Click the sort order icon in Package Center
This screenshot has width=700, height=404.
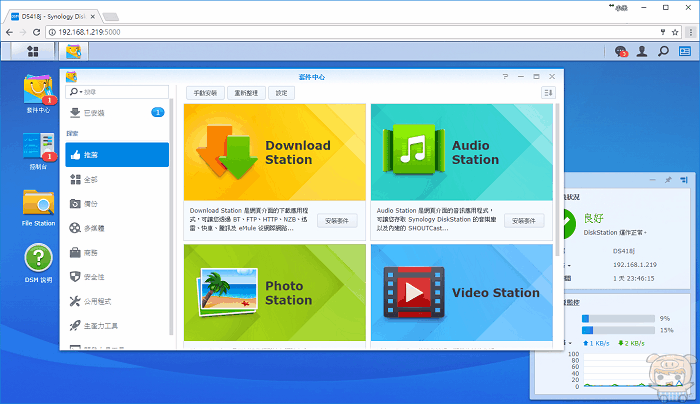[x=548, y=93]
